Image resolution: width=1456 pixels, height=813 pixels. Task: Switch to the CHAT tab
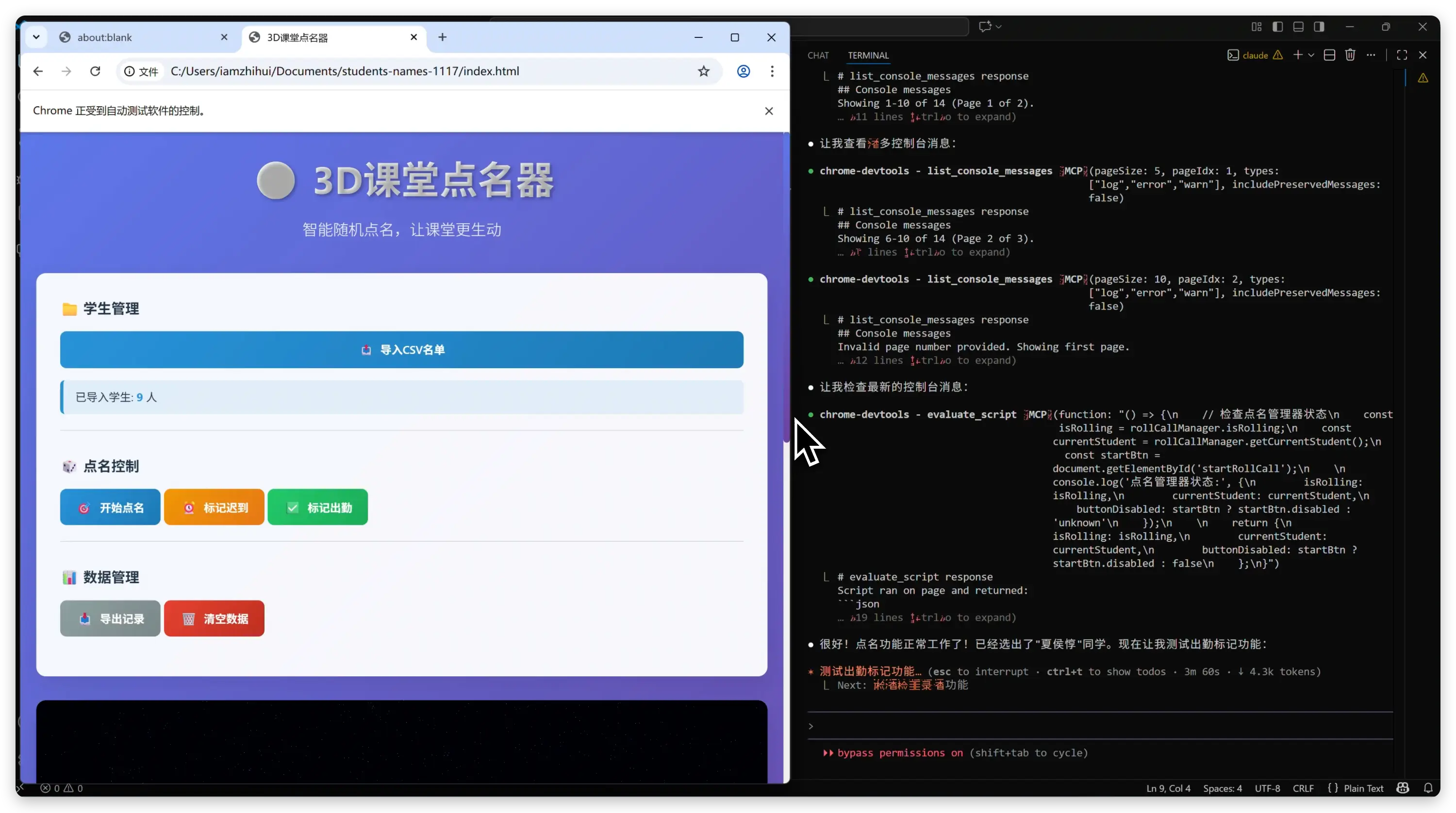(x=818, y=55)
